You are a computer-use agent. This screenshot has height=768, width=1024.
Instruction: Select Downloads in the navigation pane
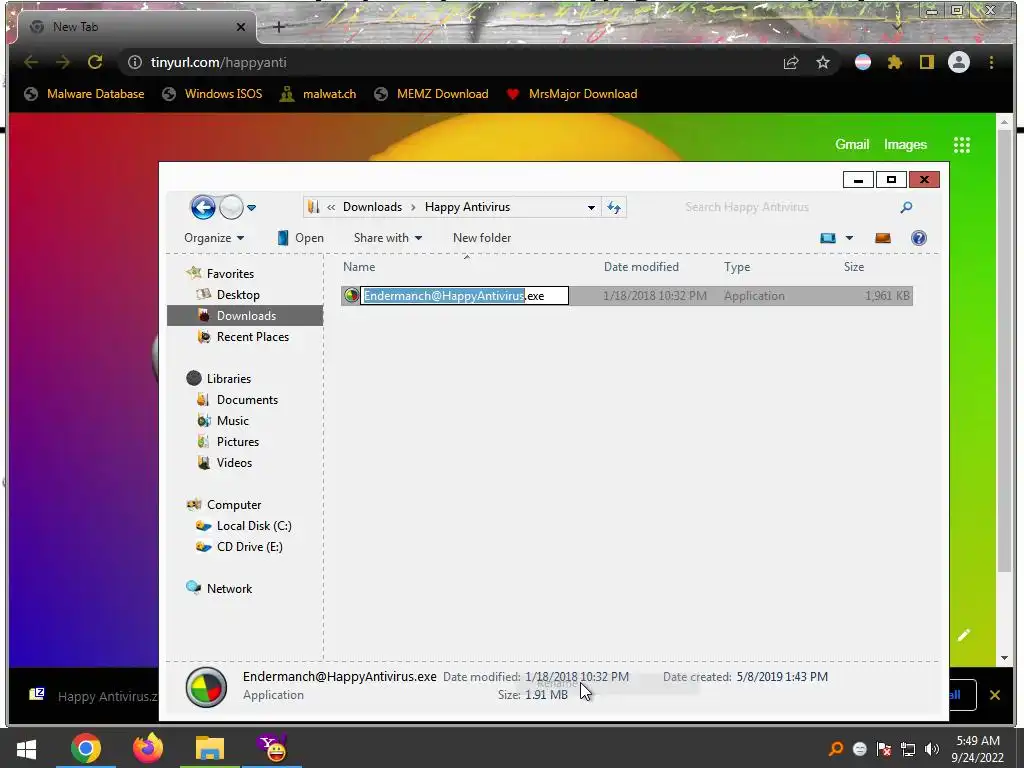coord(245,315)
